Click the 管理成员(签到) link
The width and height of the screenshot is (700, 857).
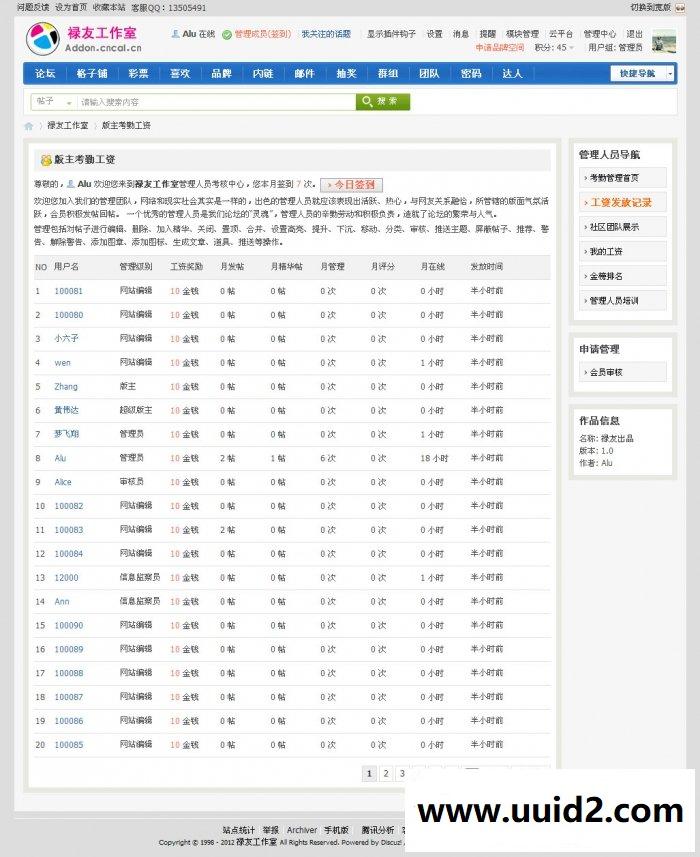(x=262, y=34)
